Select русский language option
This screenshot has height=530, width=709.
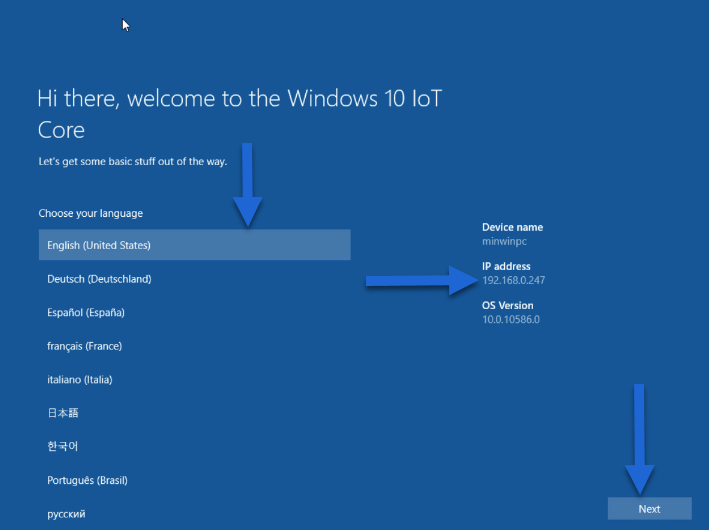[194, 514]
